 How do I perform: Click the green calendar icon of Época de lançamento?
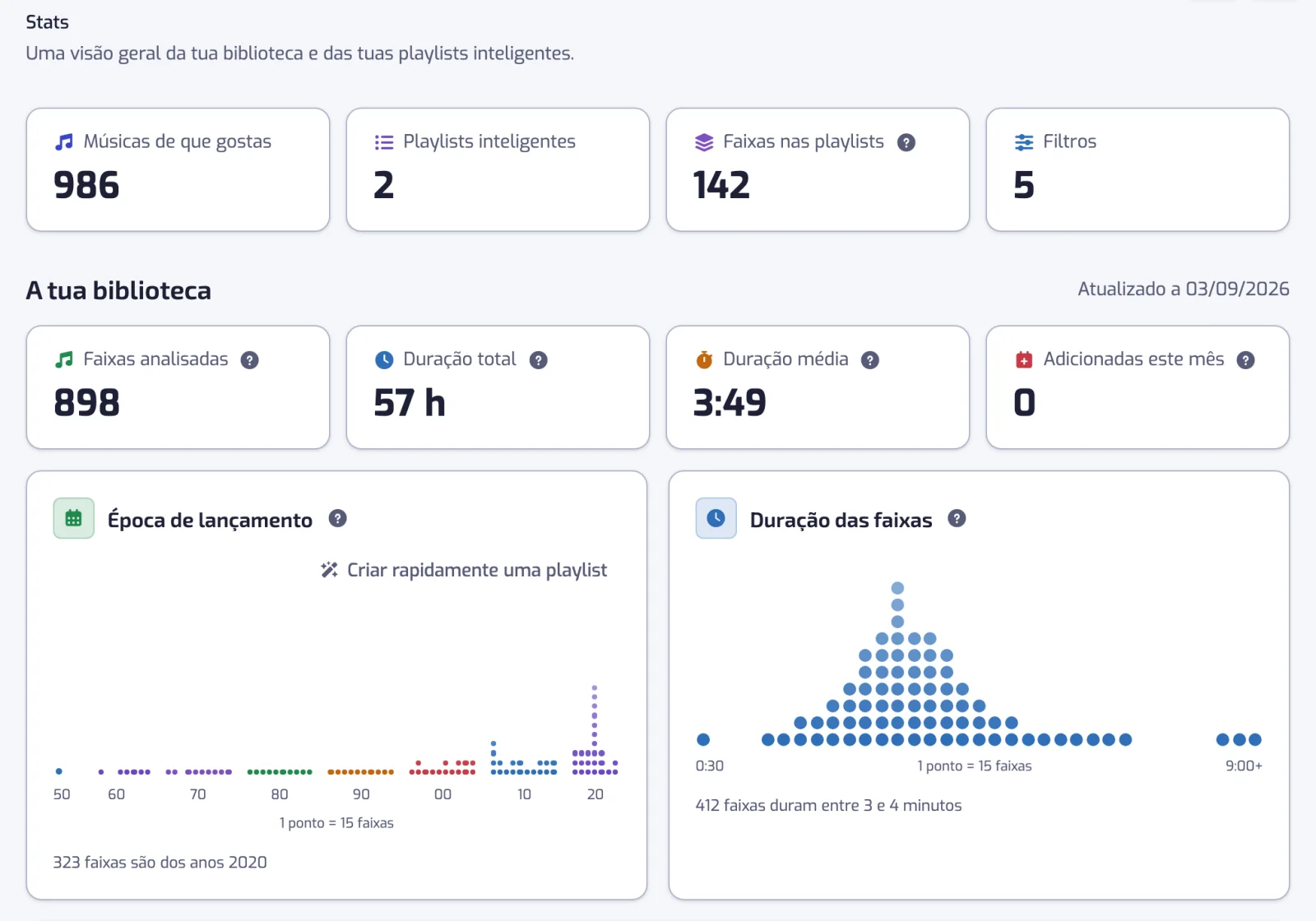click(x=74, y=518)
